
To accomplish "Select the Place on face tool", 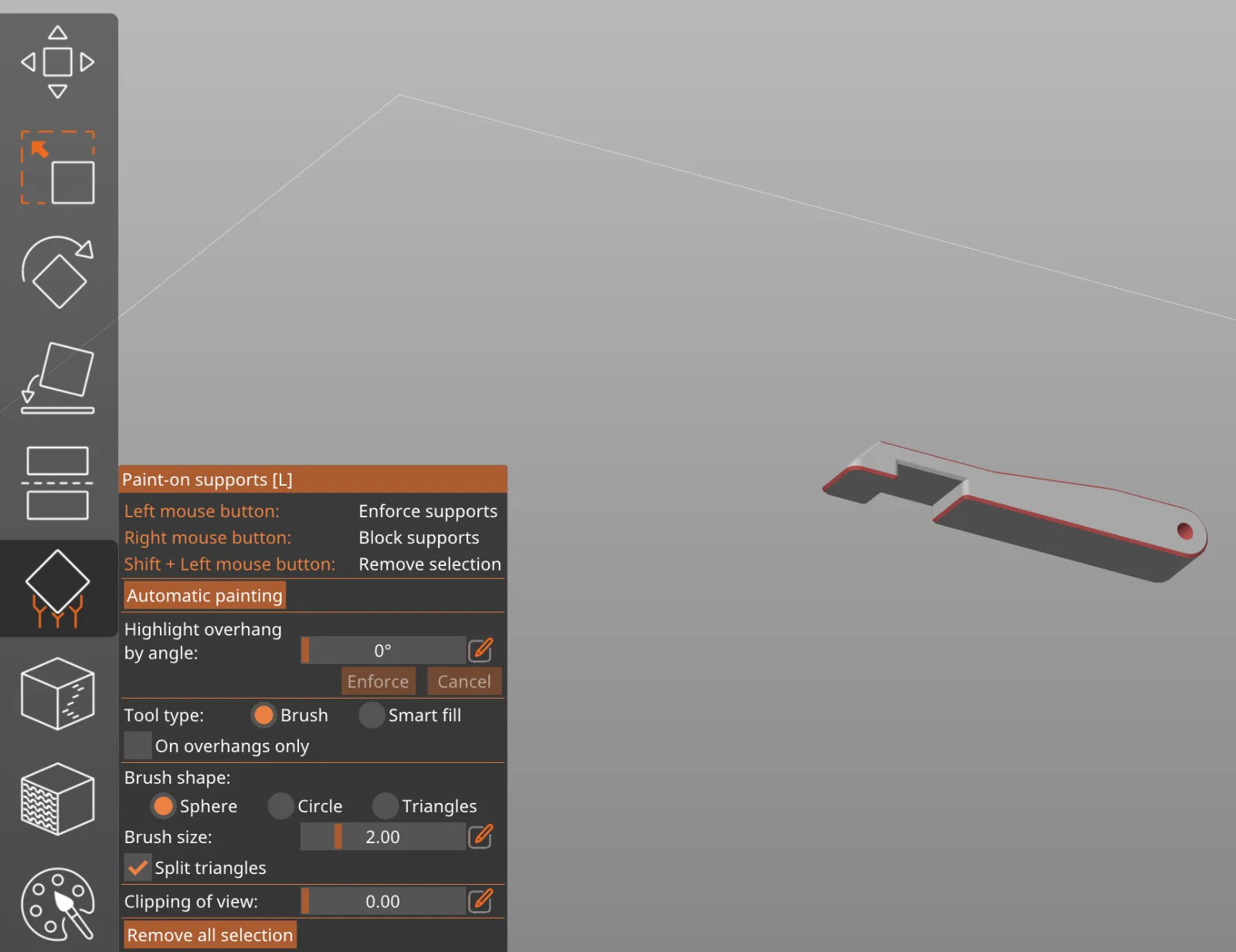I will click(x=58, y=378).
